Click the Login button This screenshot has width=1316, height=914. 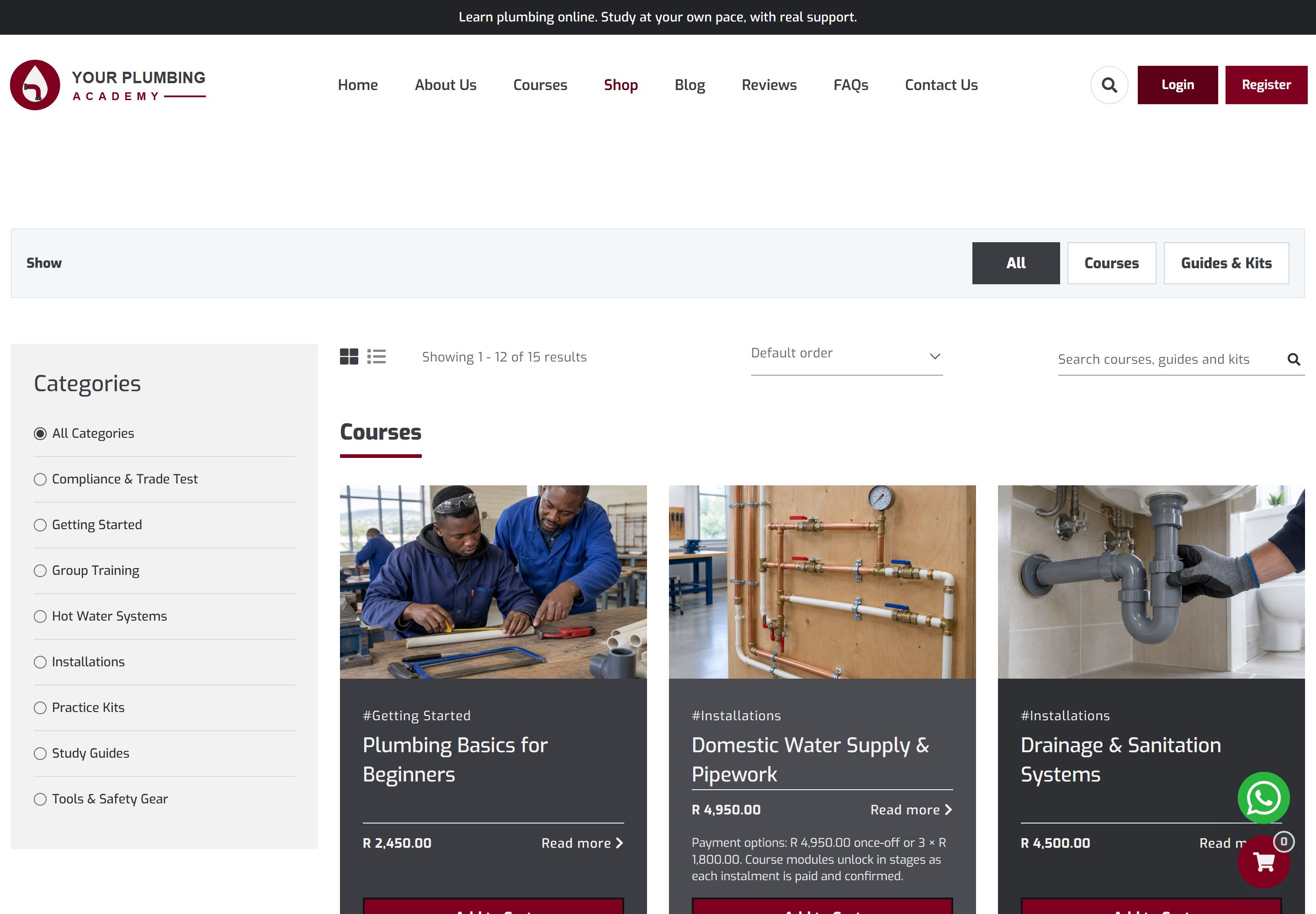tap(1178, 85)
